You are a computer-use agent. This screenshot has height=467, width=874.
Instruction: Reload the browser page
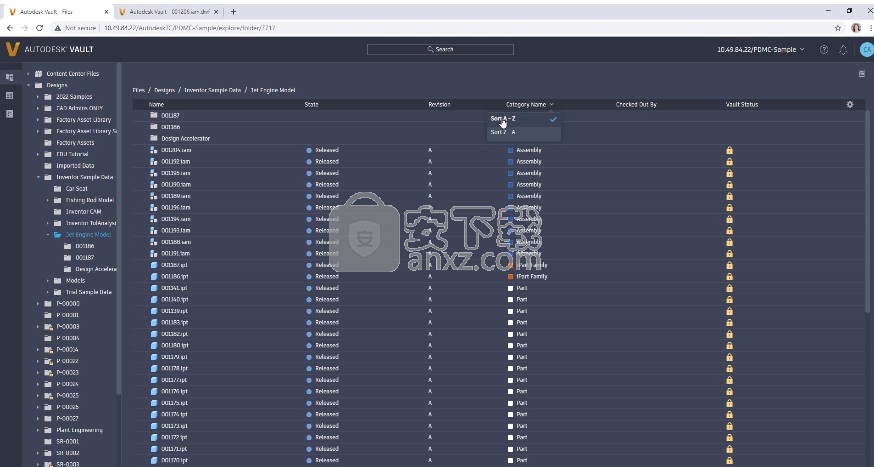[x=39, y=28]
